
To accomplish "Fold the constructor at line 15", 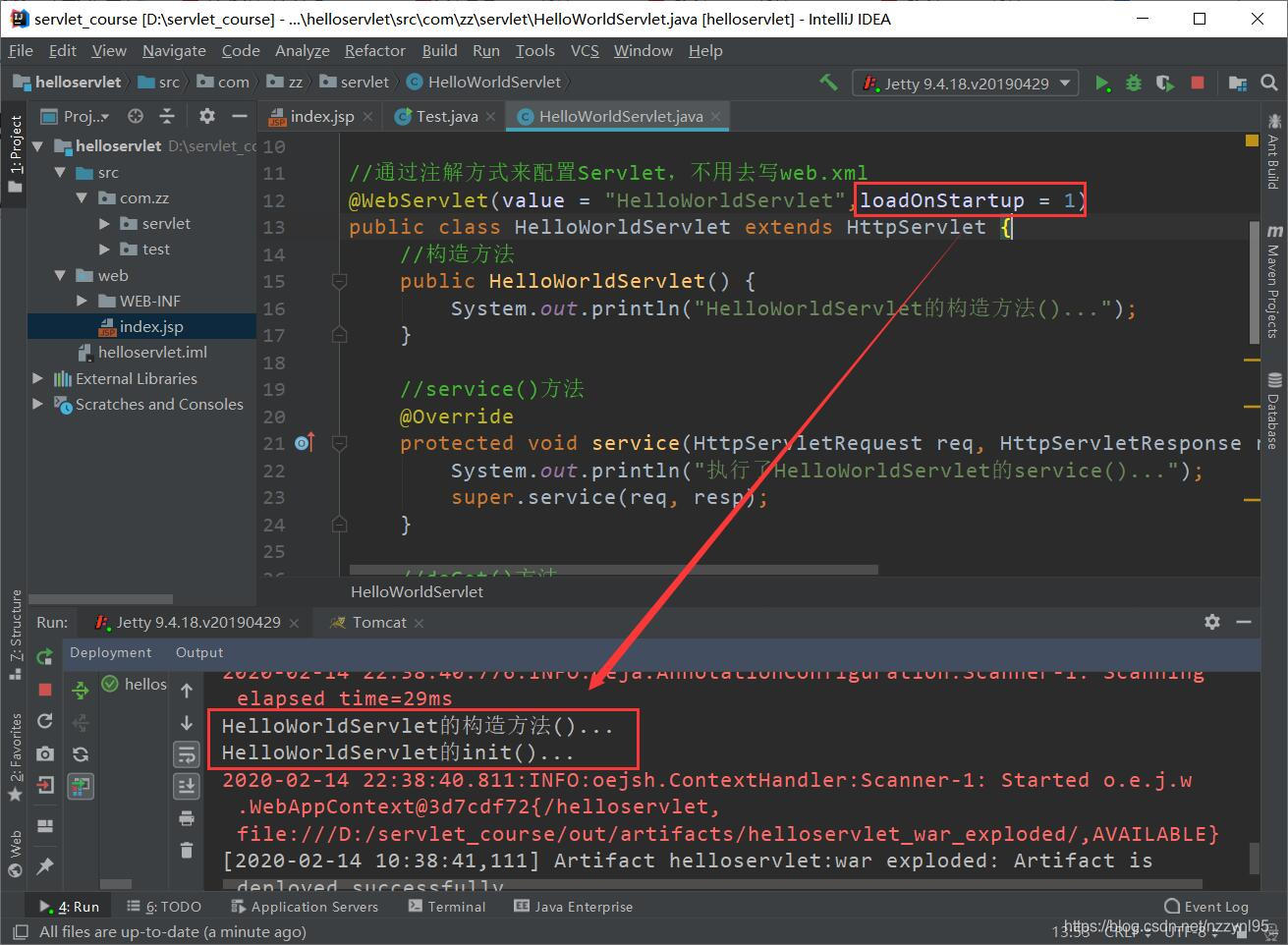I will click(x=339, y=282).
